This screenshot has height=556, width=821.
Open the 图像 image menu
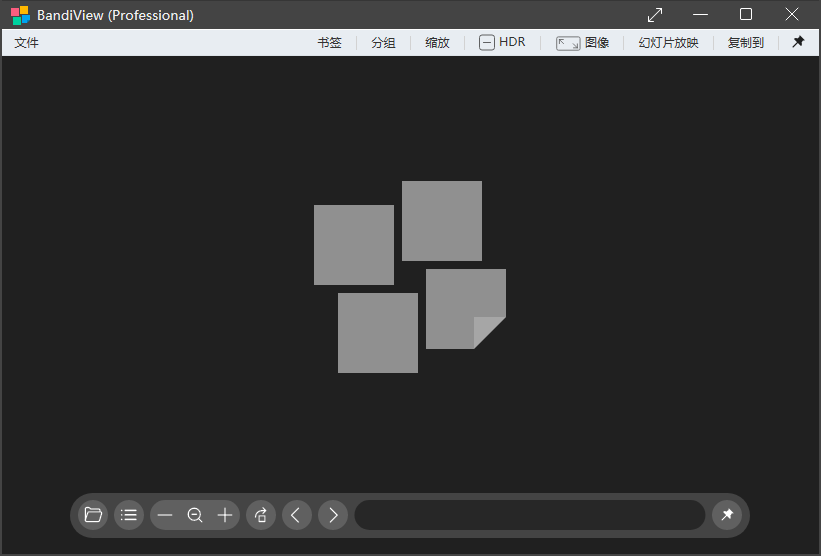583,42
